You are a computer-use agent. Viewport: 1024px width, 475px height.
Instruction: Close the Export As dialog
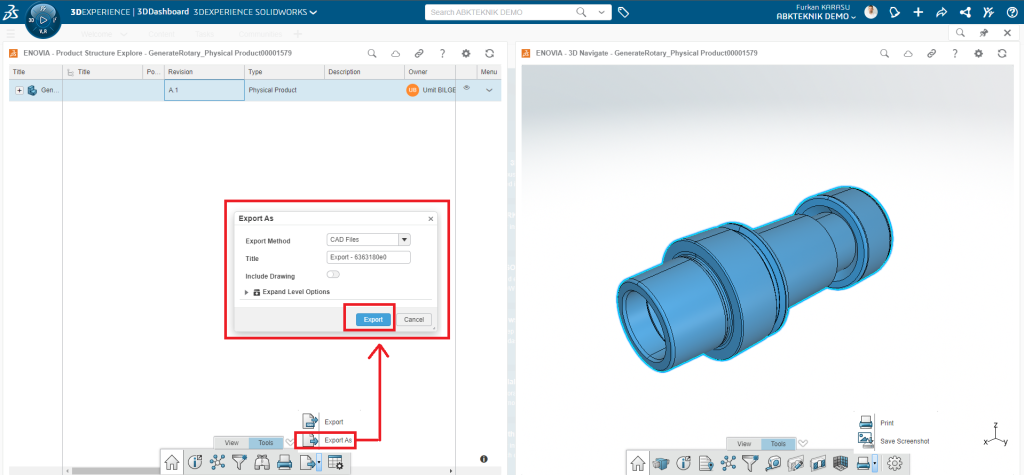tap(431, 218)
